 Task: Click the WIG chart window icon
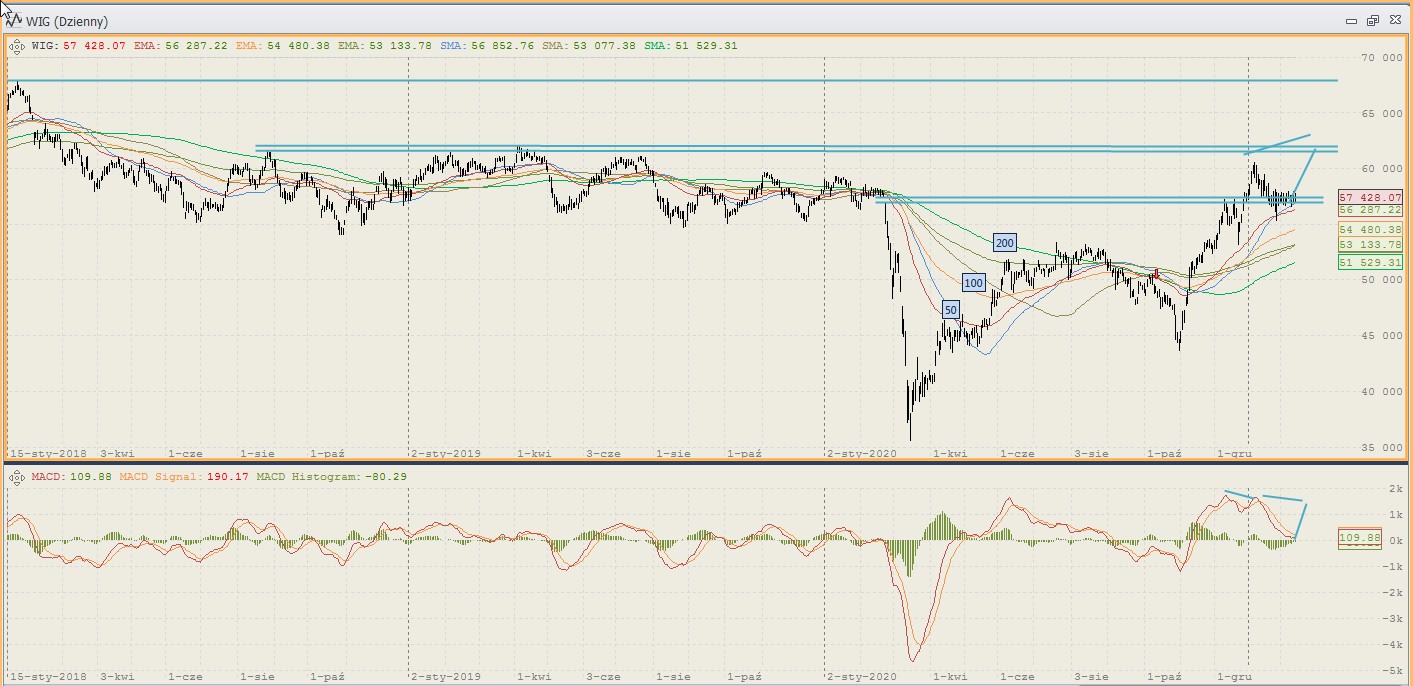(15, 21)
